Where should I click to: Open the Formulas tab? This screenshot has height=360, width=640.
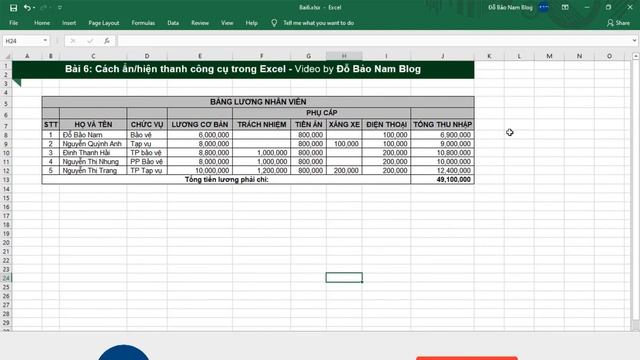(143, 23)
